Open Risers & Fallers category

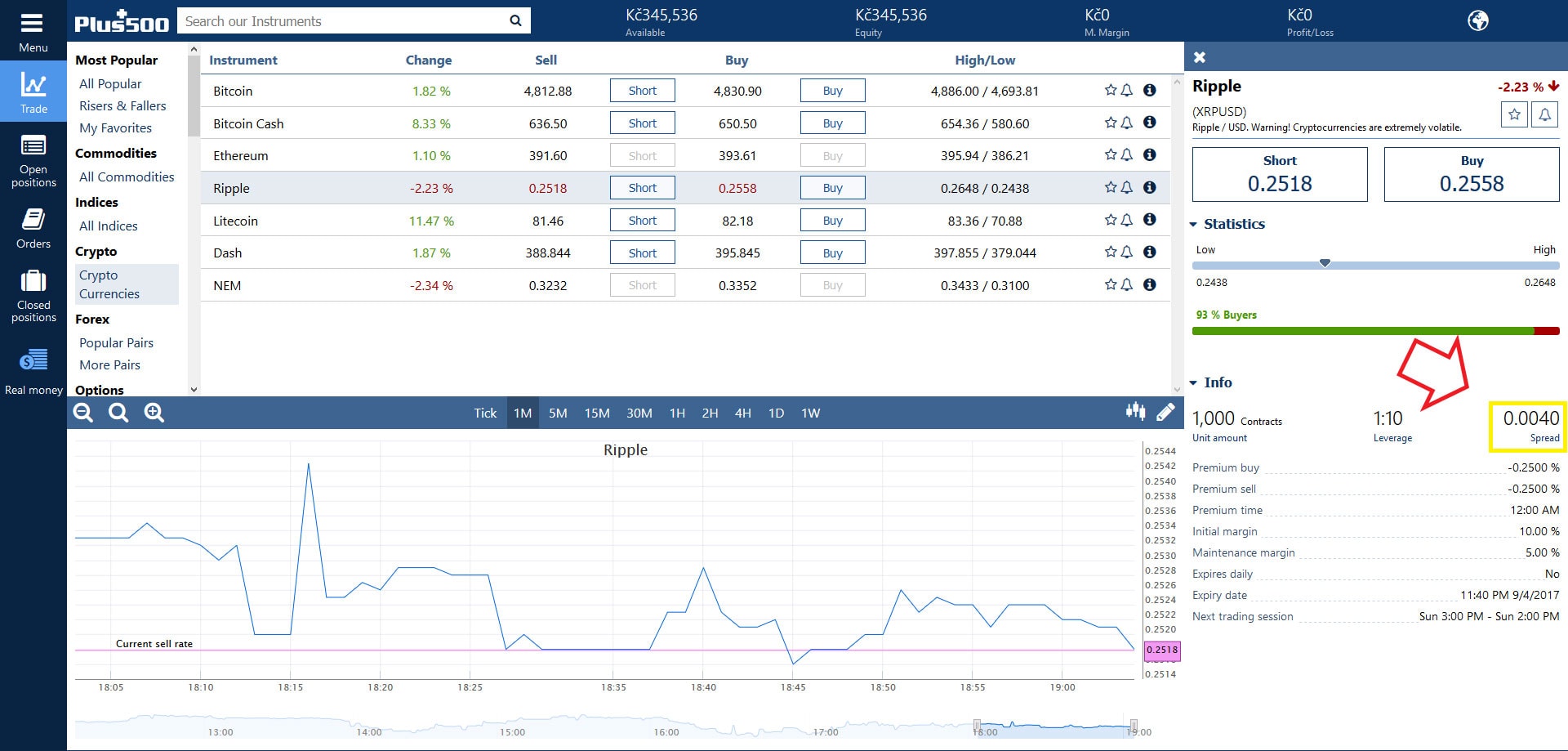[x=122, y=105]
